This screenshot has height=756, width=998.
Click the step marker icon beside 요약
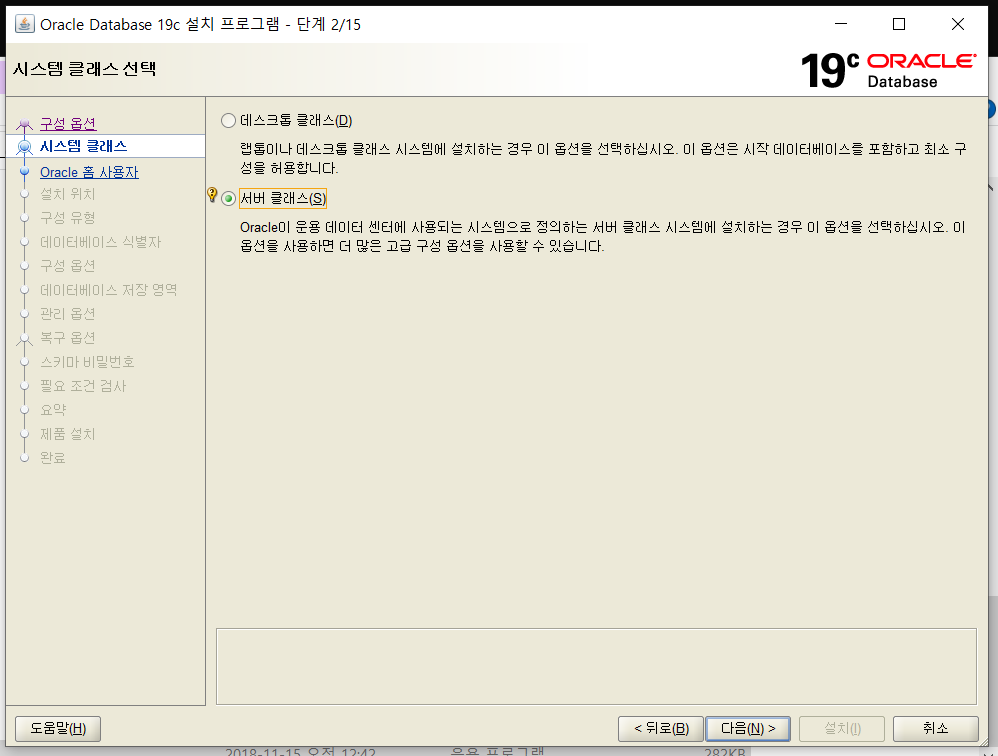tap(25, 410)
